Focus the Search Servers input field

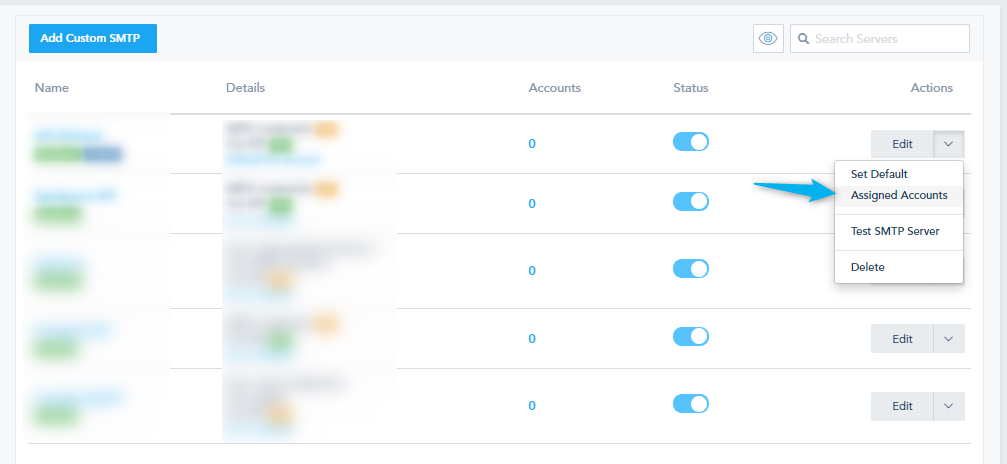pos(880,39)
